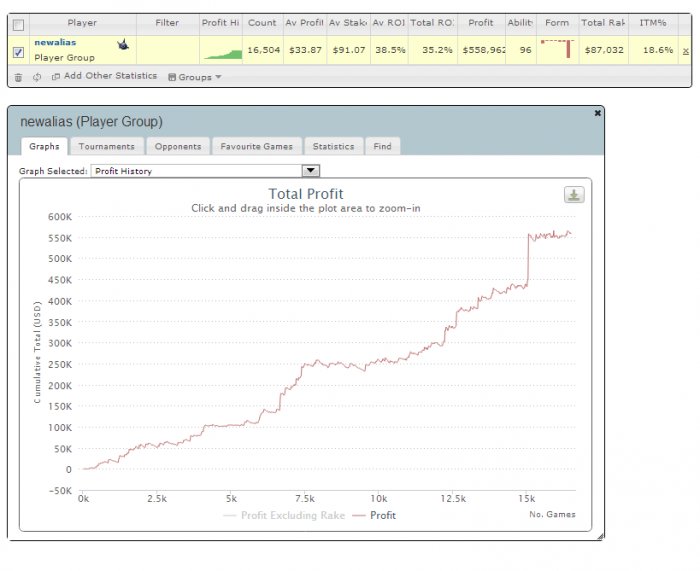
Task: Switch to the Opponents tab
Action: point(178,146)
